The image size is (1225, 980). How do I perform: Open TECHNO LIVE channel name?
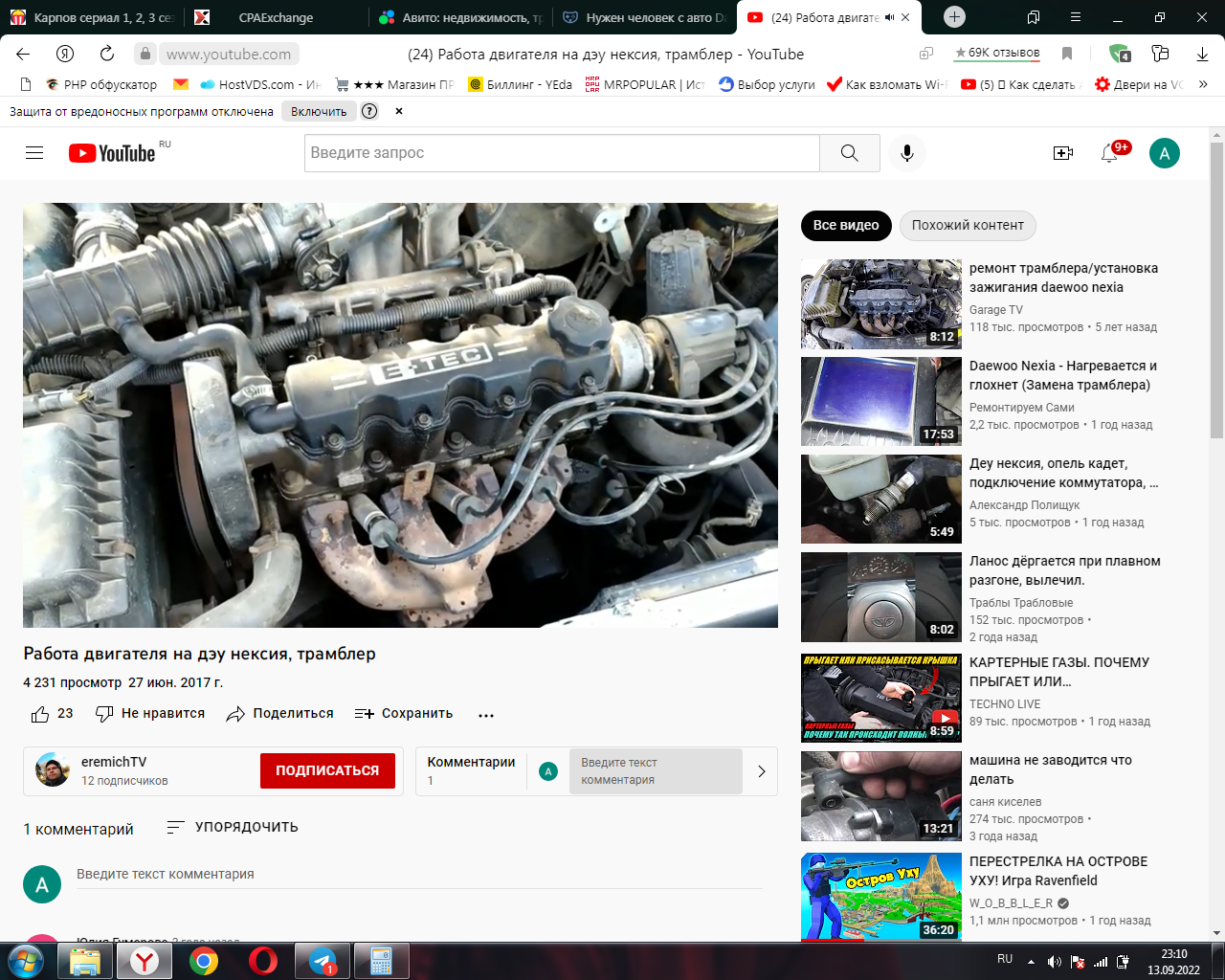(1005, 704)
